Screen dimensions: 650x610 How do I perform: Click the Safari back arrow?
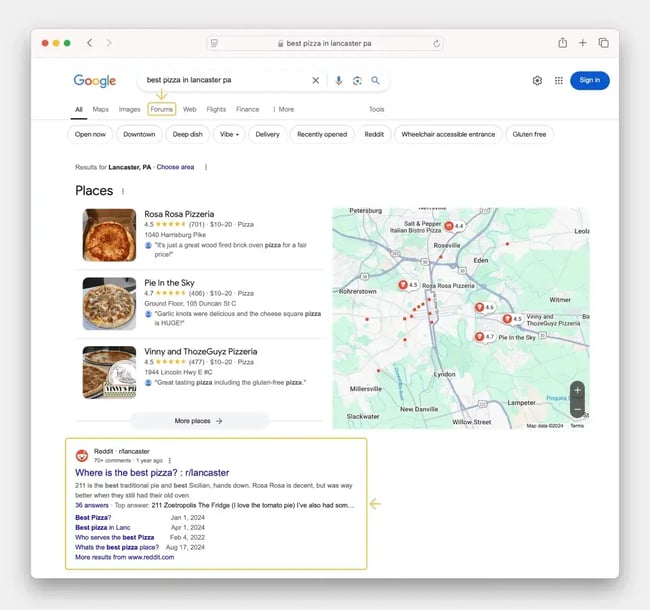pyautogui.click(x=90, y=43)
